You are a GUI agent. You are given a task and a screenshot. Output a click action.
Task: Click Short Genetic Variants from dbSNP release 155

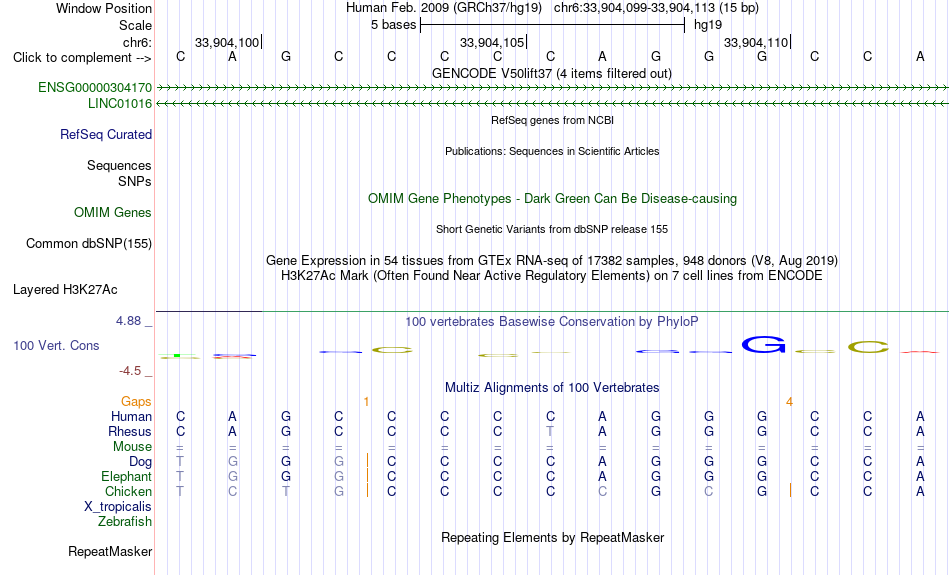[552, 230]
